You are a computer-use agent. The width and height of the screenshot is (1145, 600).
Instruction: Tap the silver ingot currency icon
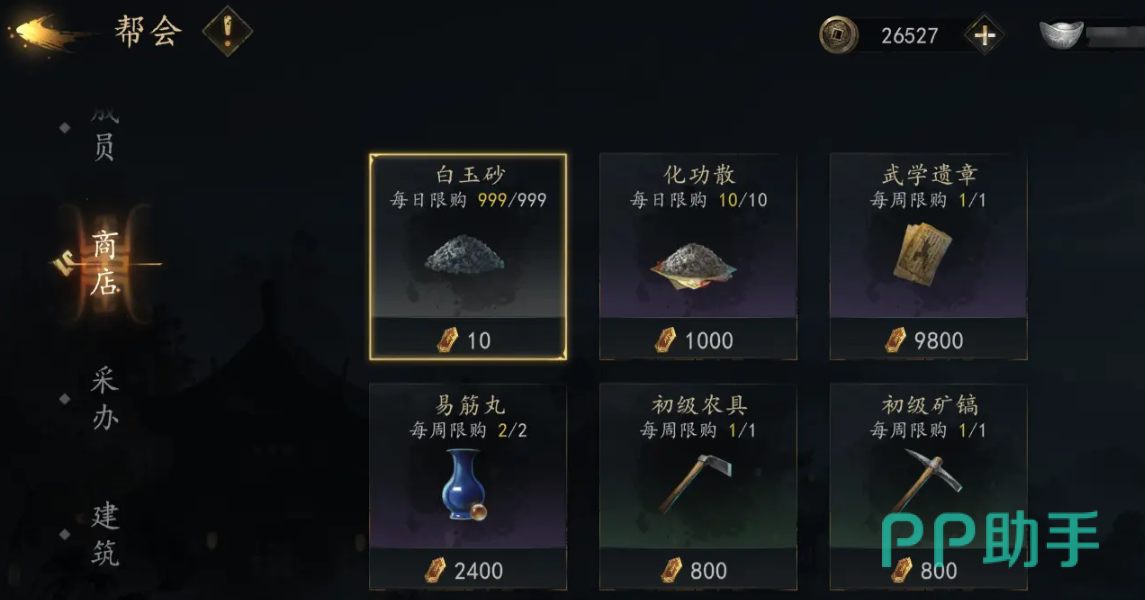pos(1061,34)
